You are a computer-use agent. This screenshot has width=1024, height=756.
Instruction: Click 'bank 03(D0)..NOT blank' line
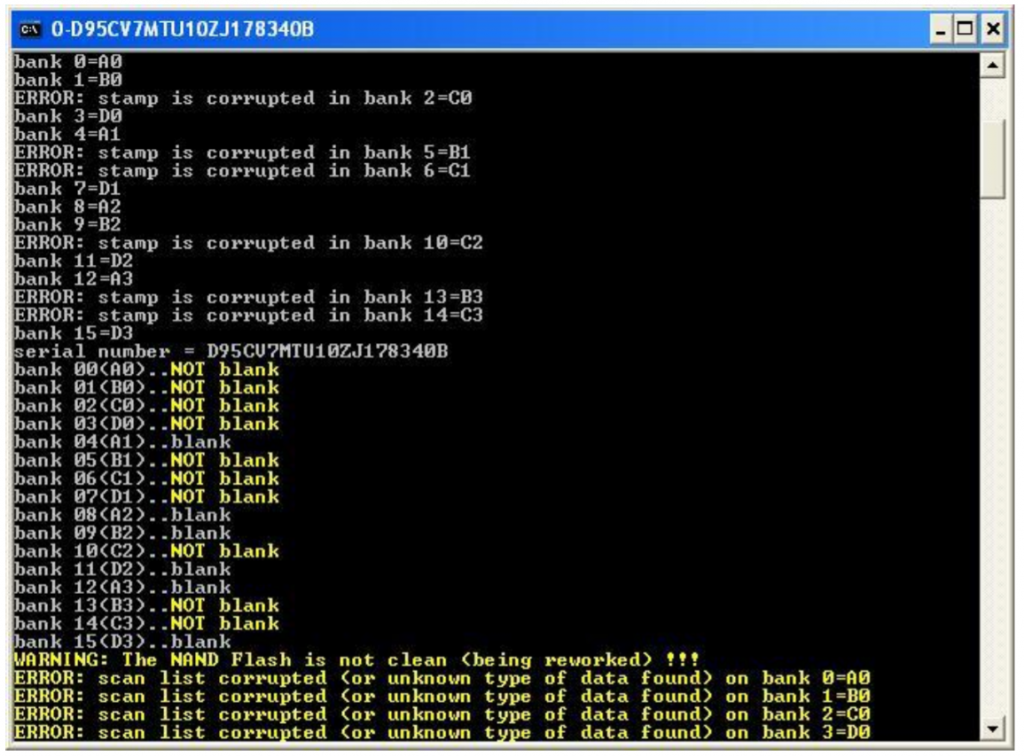147,424
